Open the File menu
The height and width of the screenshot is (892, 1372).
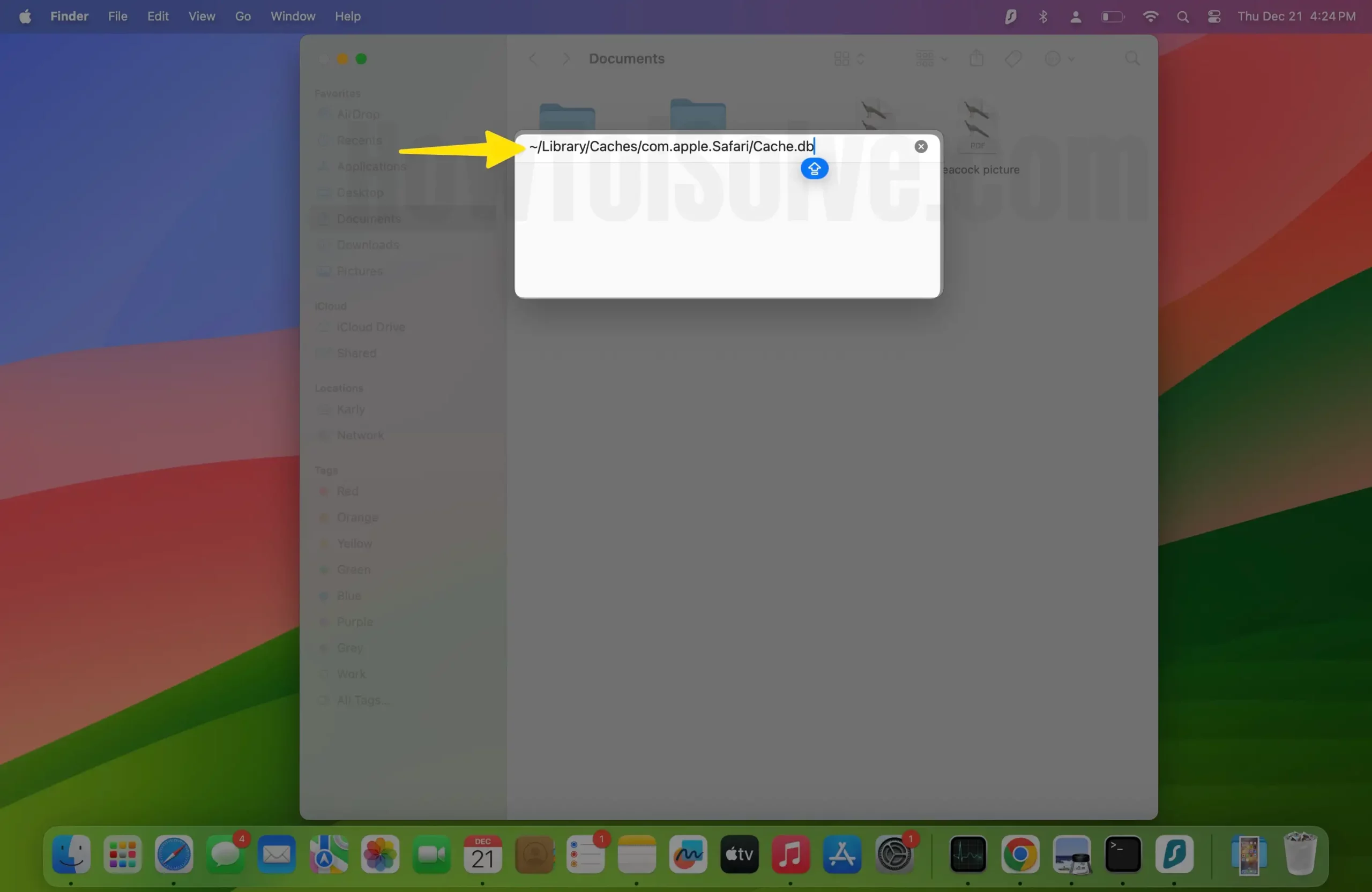pyautogui.click(x=117, y=16)
